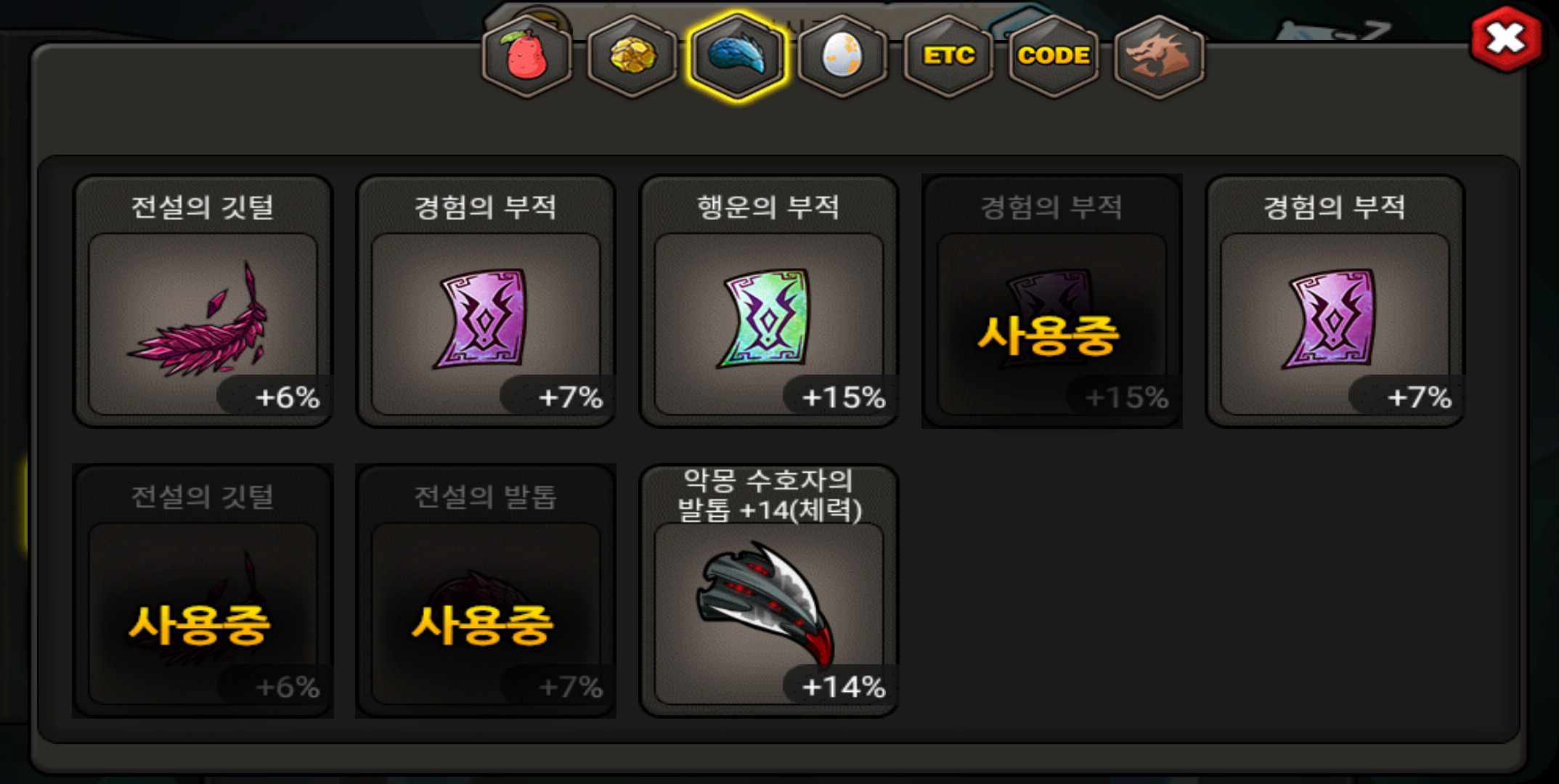Select the dragon head tab

coord(1159,56)
